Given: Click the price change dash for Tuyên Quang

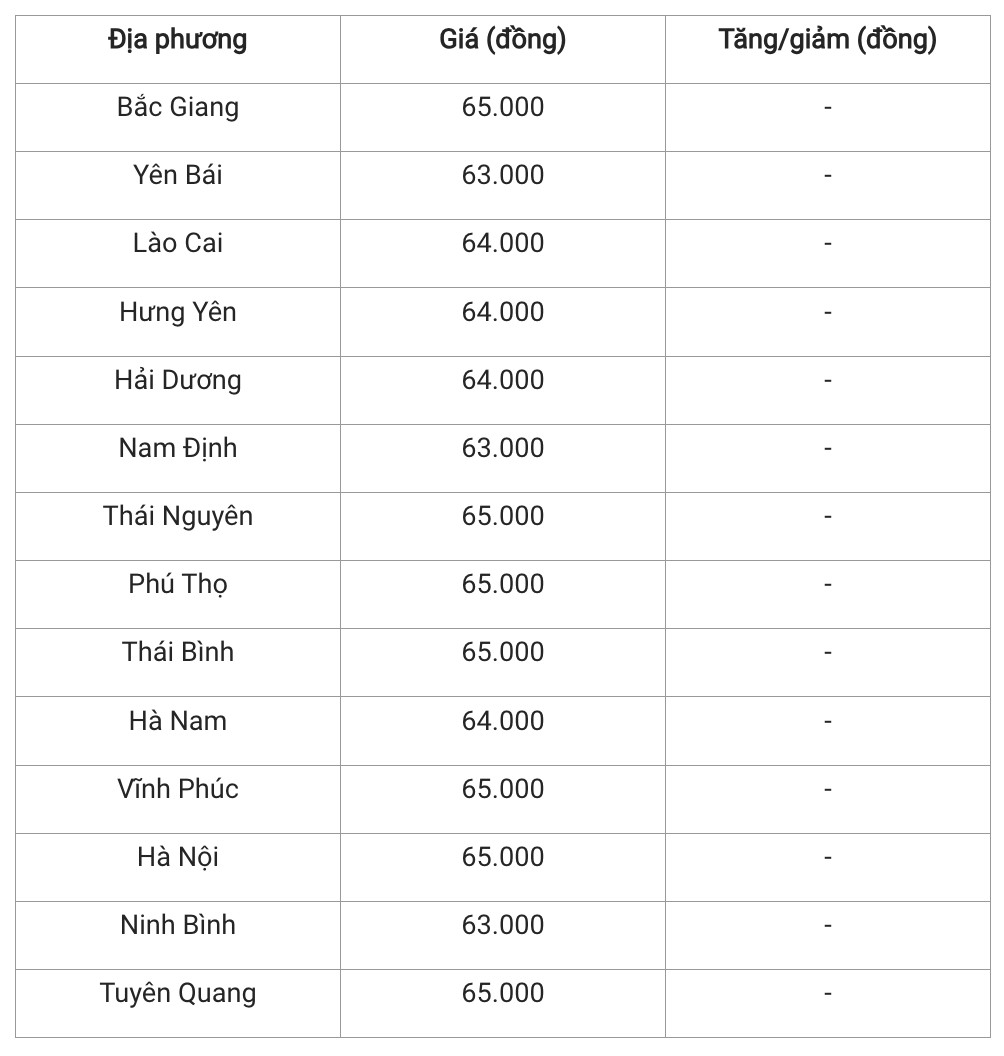Looking at the screenshot, I should (x=827, y=993).
